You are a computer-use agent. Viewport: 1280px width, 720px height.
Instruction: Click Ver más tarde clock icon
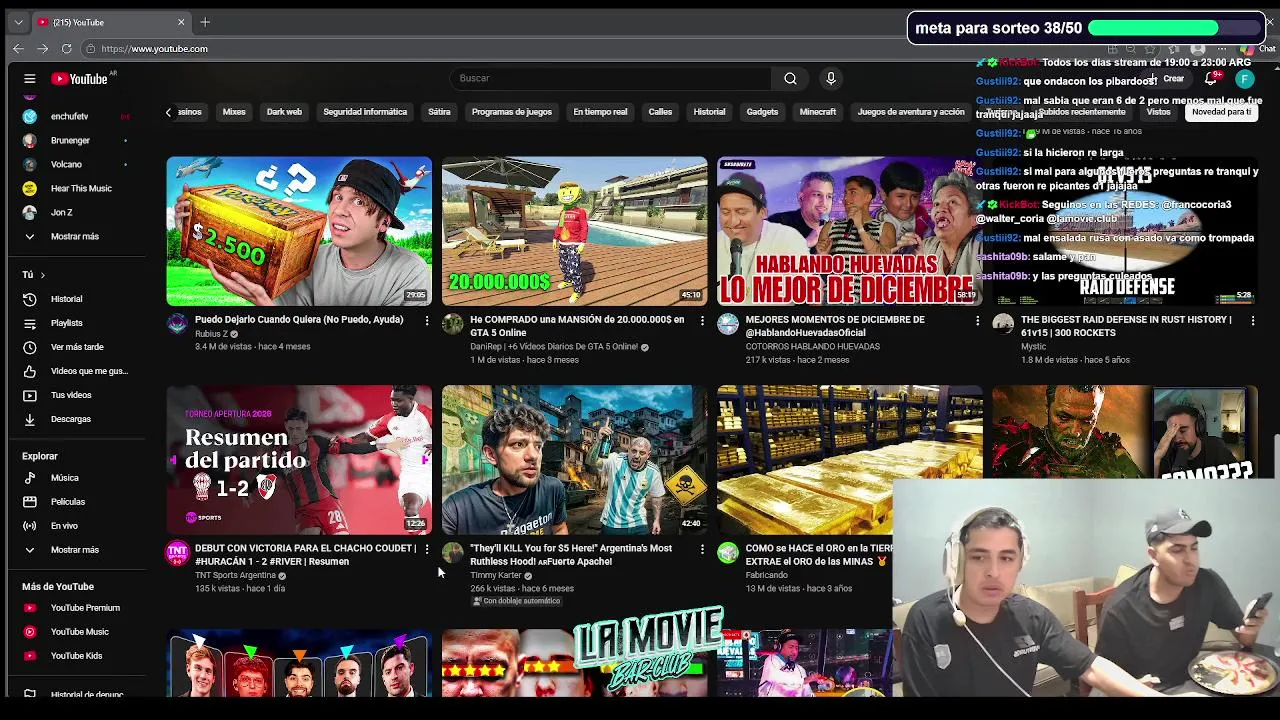click(30, 347)
